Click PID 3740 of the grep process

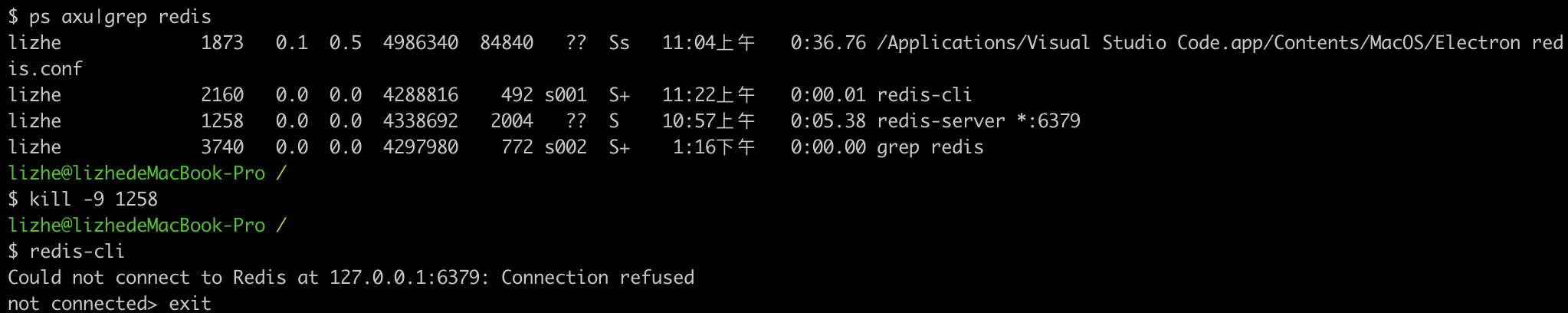point(222,147)
